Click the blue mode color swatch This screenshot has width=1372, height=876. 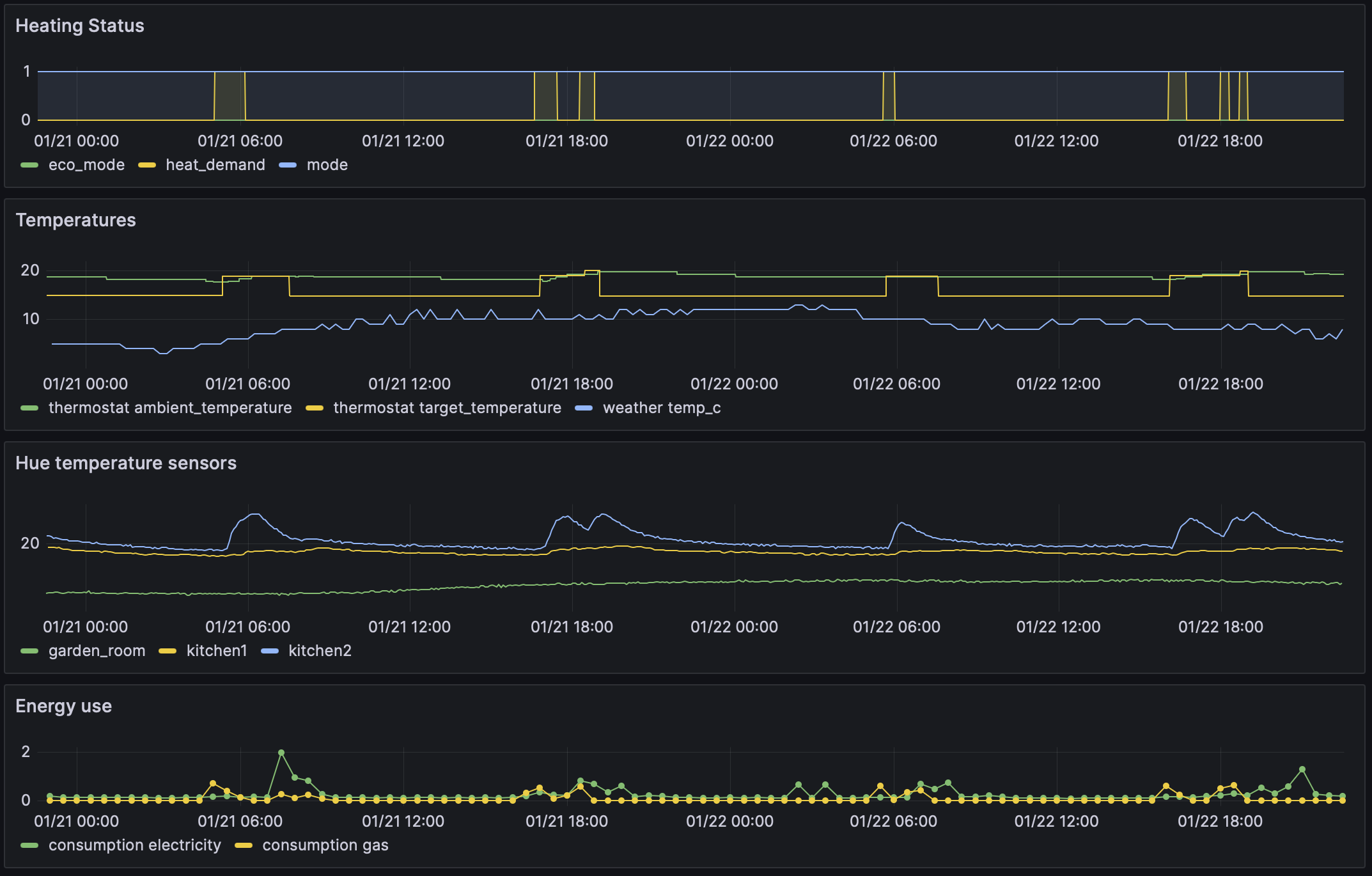click(x=288, y=165)
